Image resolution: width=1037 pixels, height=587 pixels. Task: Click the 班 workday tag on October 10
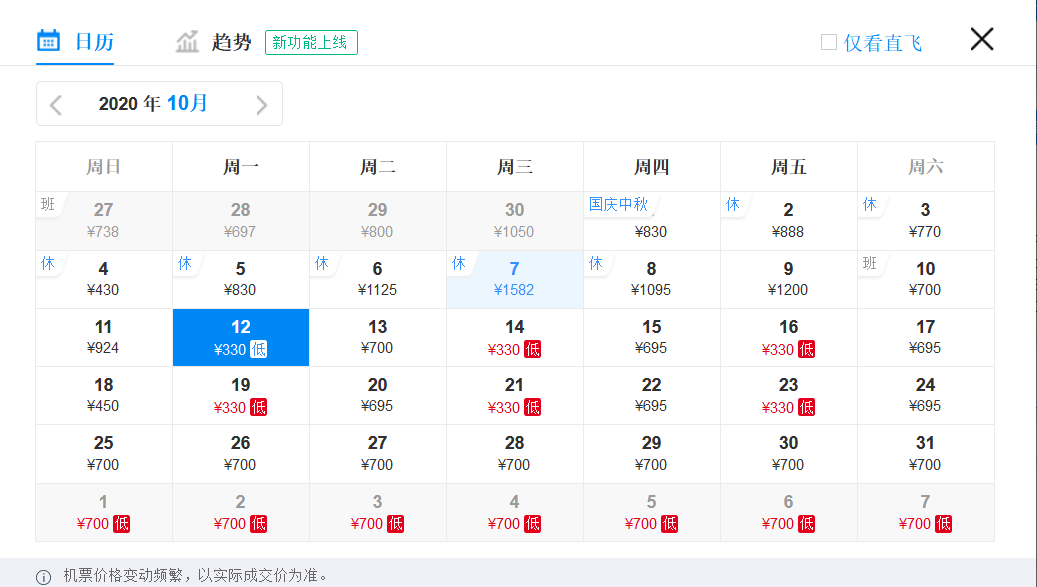tap(870, 263)
